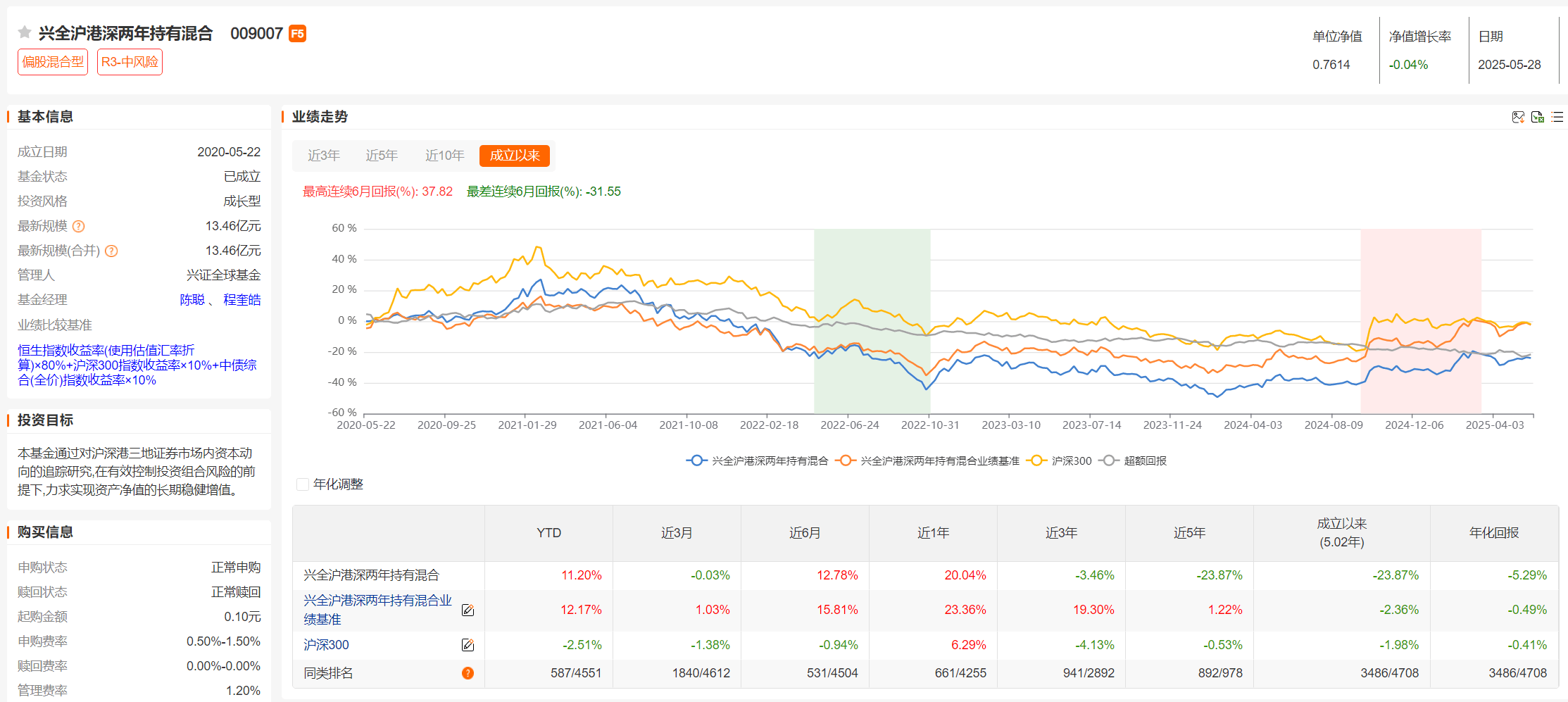Switch to the 近5年 tab
The image size is (1568, 702).
(382, 156)
